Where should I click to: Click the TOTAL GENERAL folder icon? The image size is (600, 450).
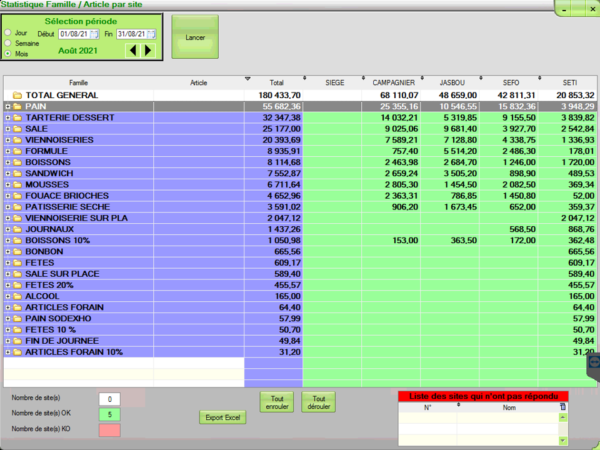[x=17, y=95]
